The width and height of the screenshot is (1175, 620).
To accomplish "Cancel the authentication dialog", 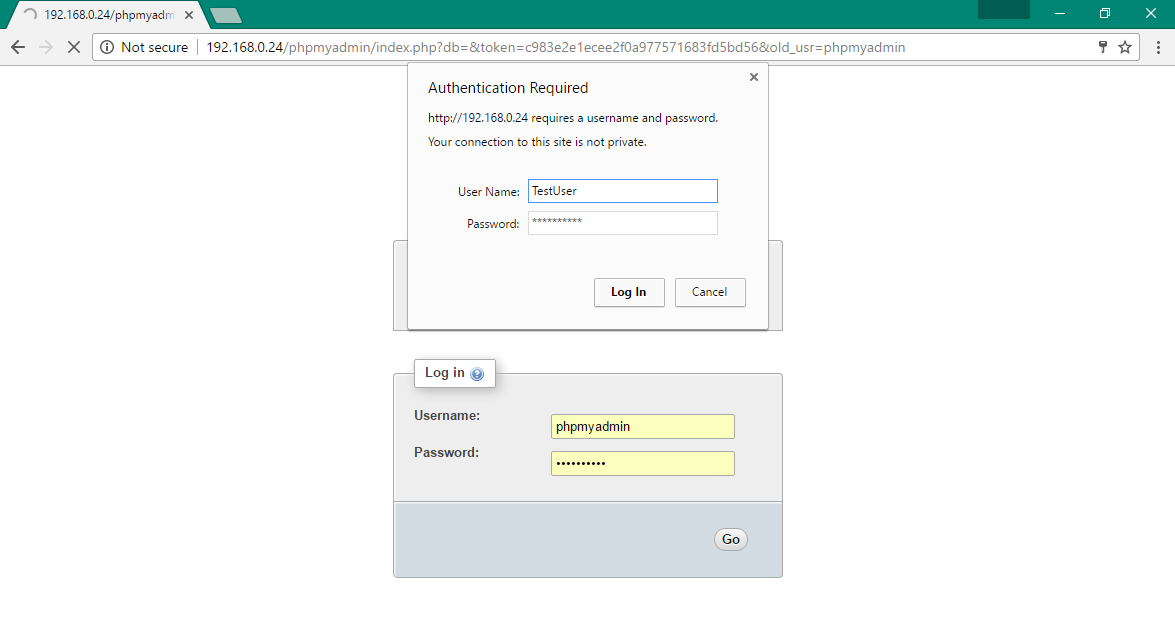I will [x=710, y=292].
